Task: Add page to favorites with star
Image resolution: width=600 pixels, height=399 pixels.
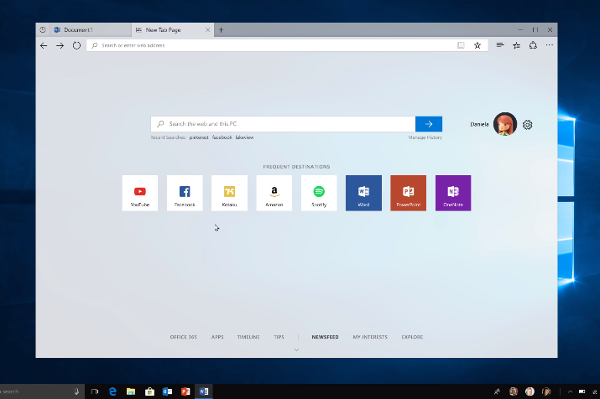Action: pyautogui.click(x=477, y=46)
